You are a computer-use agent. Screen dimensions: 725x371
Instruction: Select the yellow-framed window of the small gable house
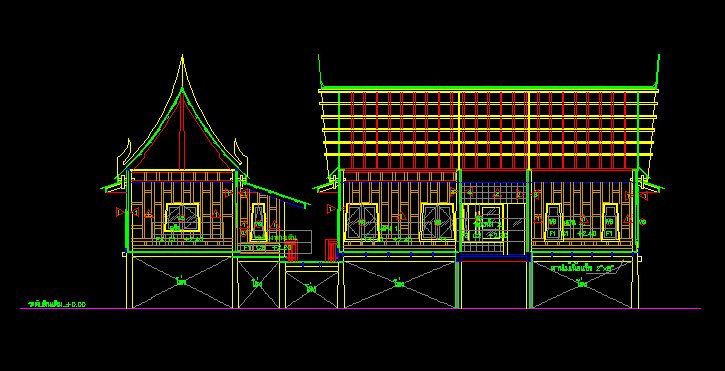coord(182,217)
